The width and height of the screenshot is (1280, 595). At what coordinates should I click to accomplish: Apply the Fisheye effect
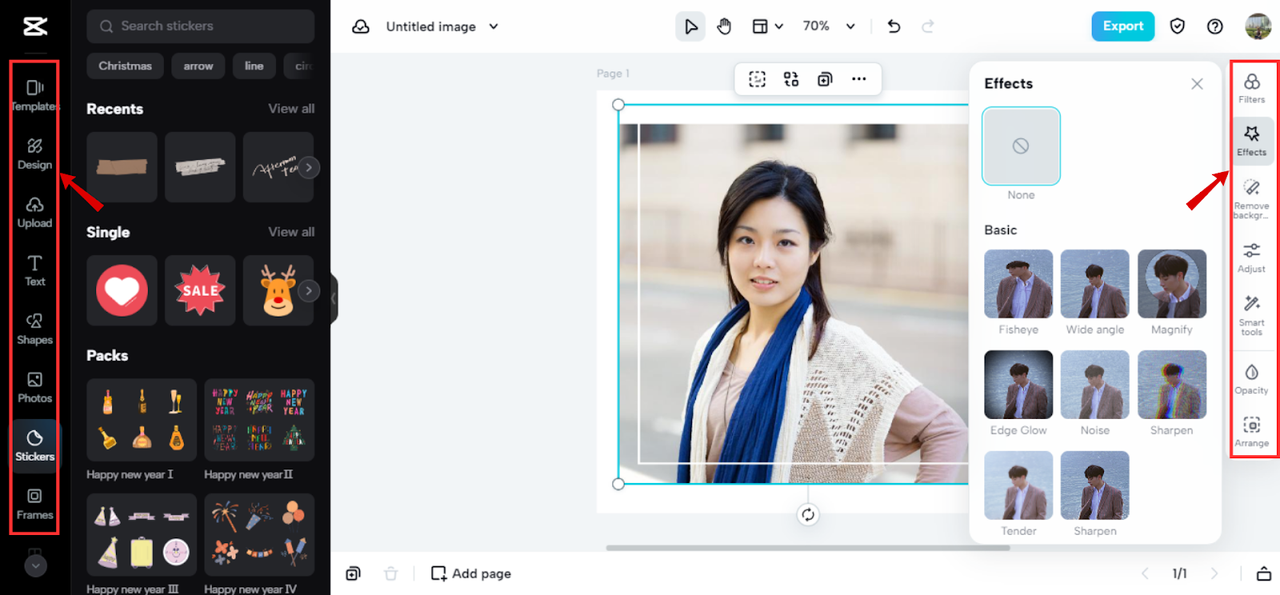point(1018,284)
